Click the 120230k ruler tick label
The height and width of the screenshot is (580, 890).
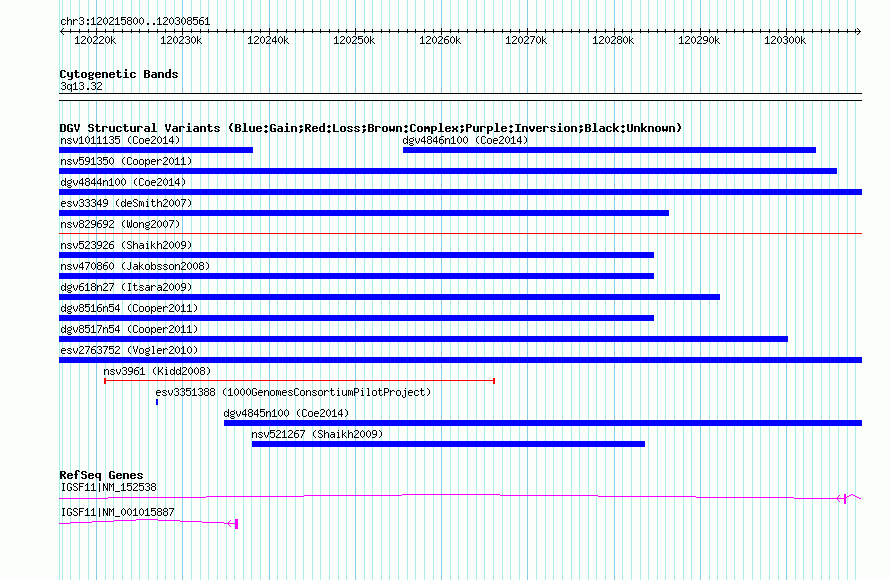(181, 40)
